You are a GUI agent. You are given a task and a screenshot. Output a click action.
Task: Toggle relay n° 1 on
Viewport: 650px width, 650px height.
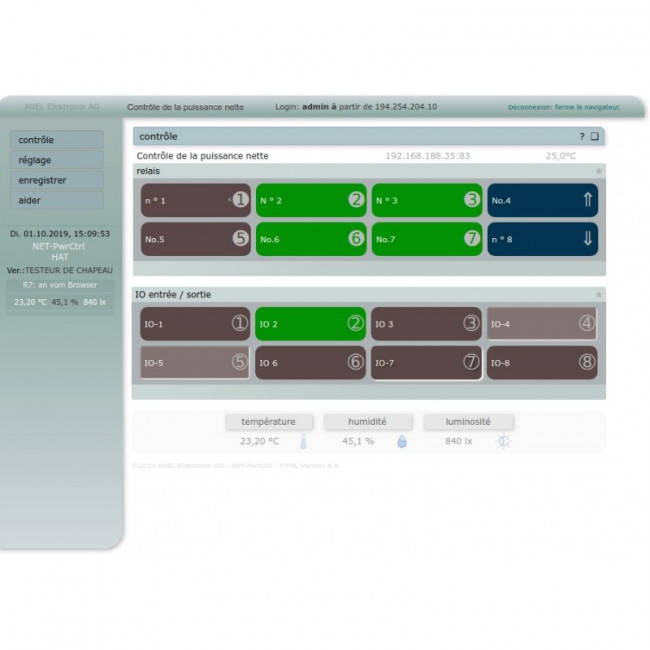pos(195,200)
